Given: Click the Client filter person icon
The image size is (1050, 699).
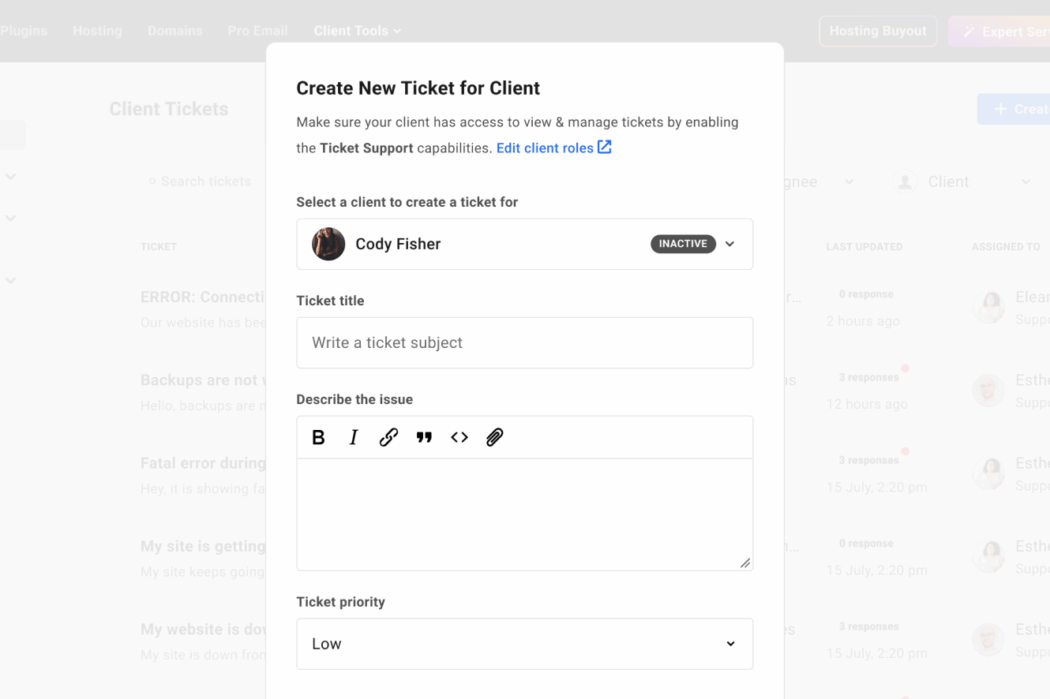Looking at the screenshot, I should [x=906, y=181].
